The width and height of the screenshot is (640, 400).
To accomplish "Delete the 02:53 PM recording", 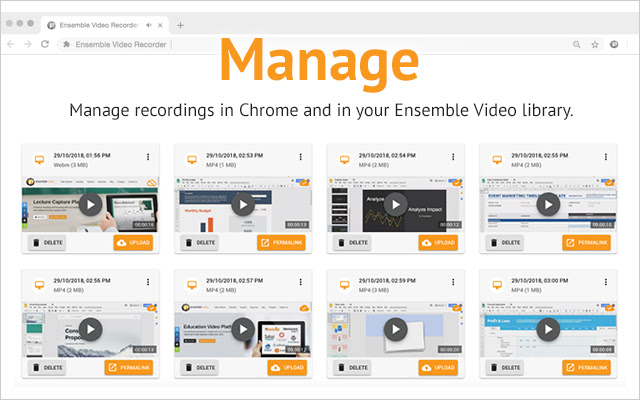I will coord(200,243).
